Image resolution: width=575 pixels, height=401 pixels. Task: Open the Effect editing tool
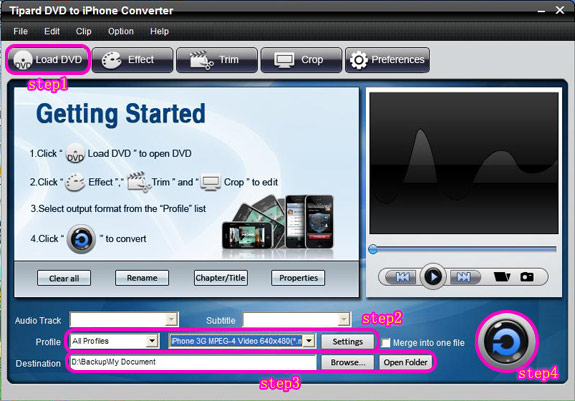pyautogui.click(x=132, y=60)
